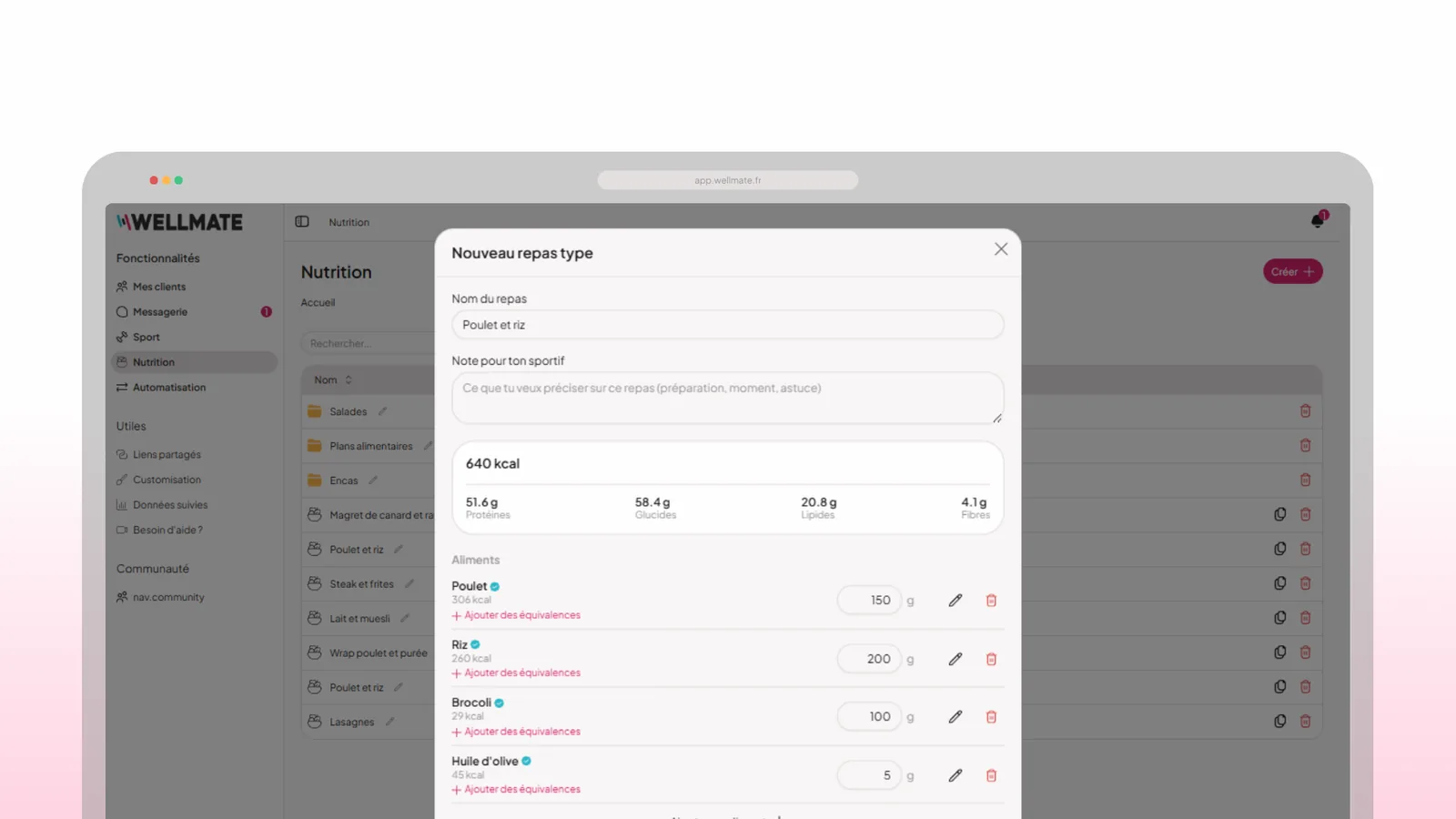Delete Poulet from the meal
The image size is (1456, 819).
[992, 601]
